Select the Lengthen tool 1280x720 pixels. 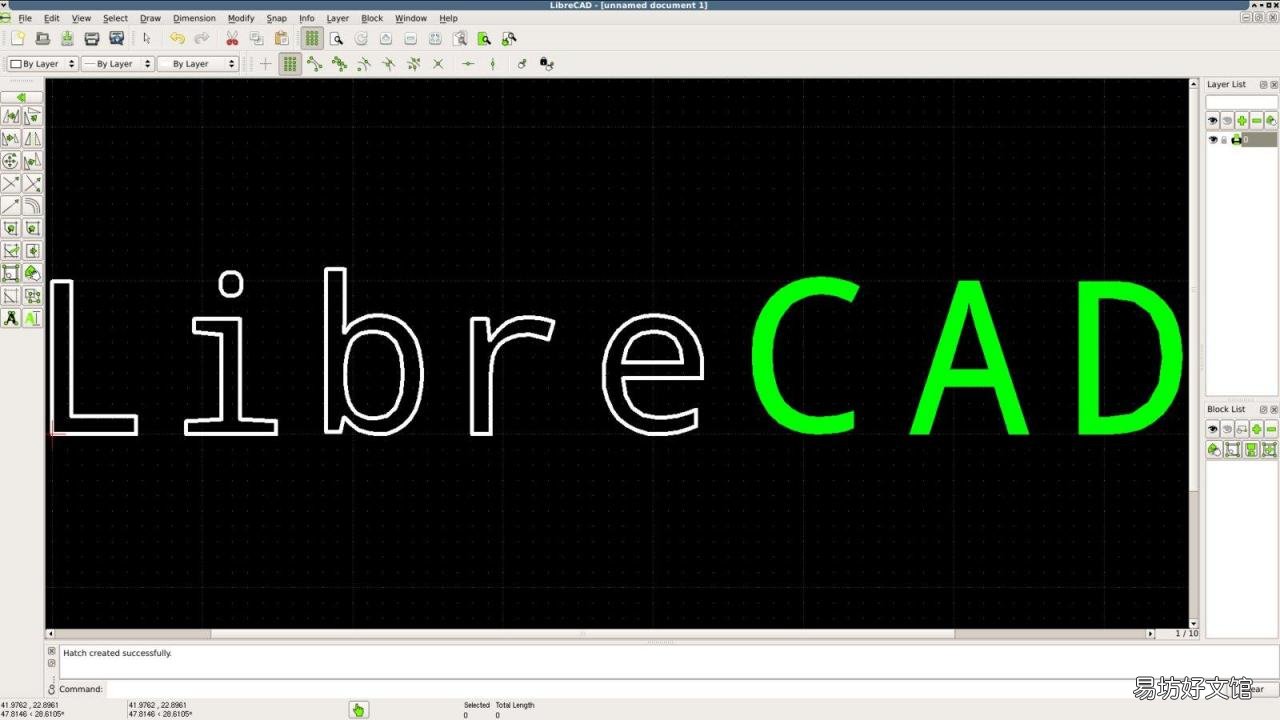(11, 206)
